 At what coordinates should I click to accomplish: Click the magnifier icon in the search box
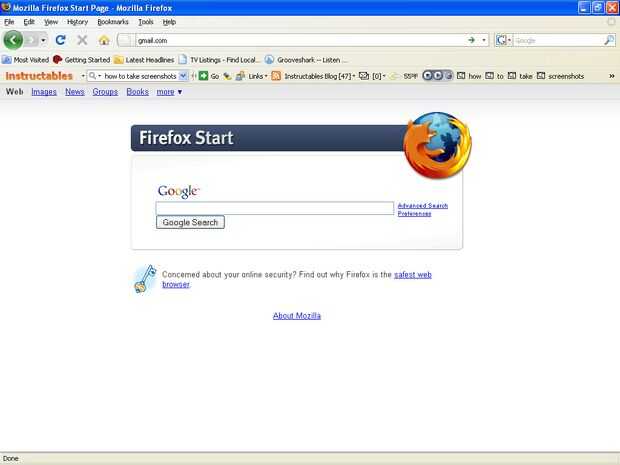tap(609, 40)
